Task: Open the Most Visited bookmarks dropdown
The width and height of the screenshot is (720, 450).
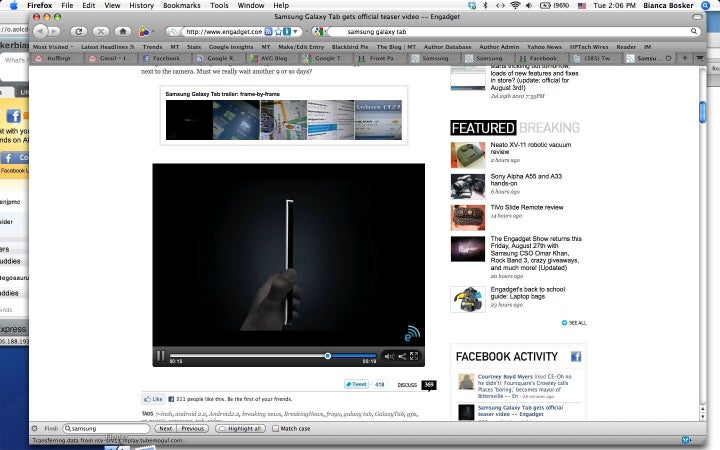Action: pyautogui.click(x=53, y=47)
